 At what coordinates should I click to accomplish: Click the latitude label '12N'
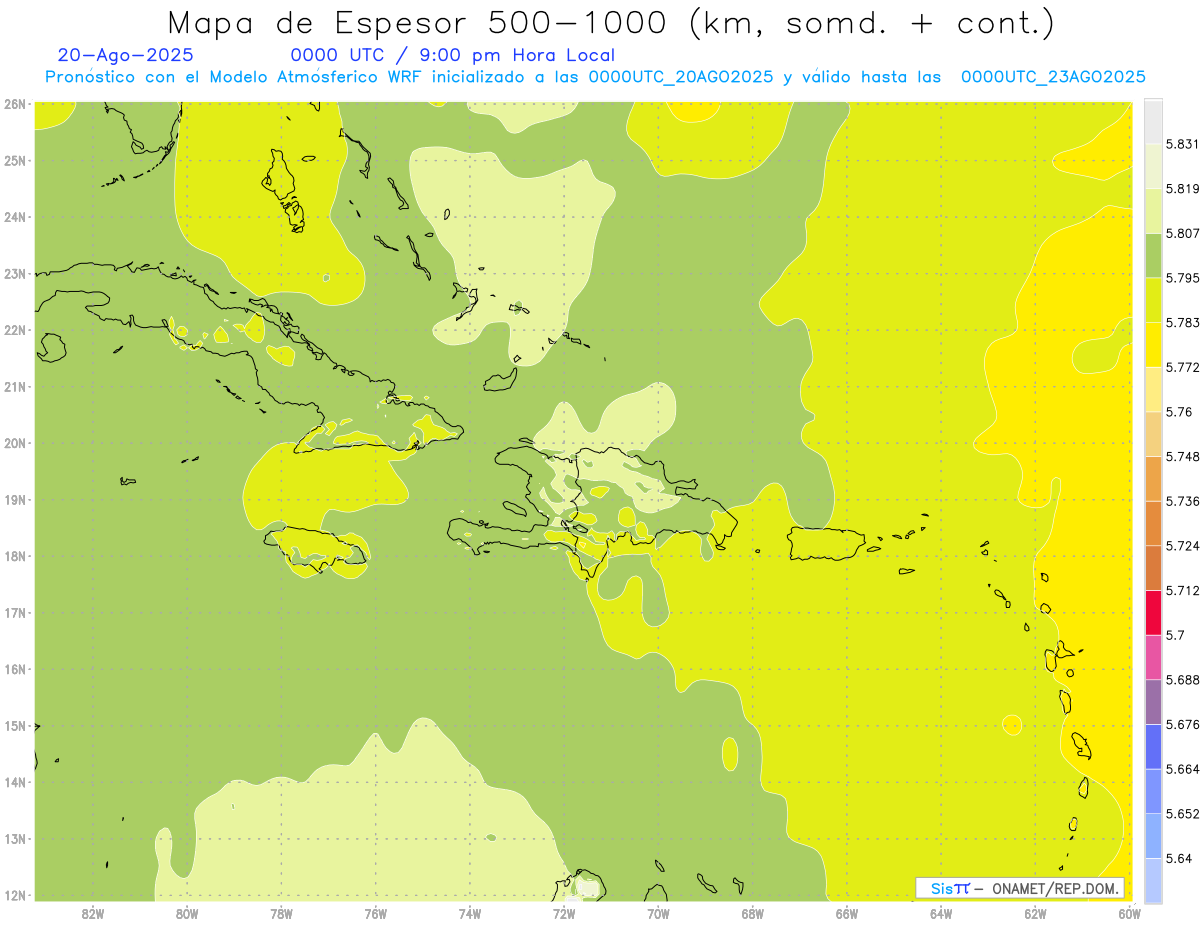click(15, 895)
